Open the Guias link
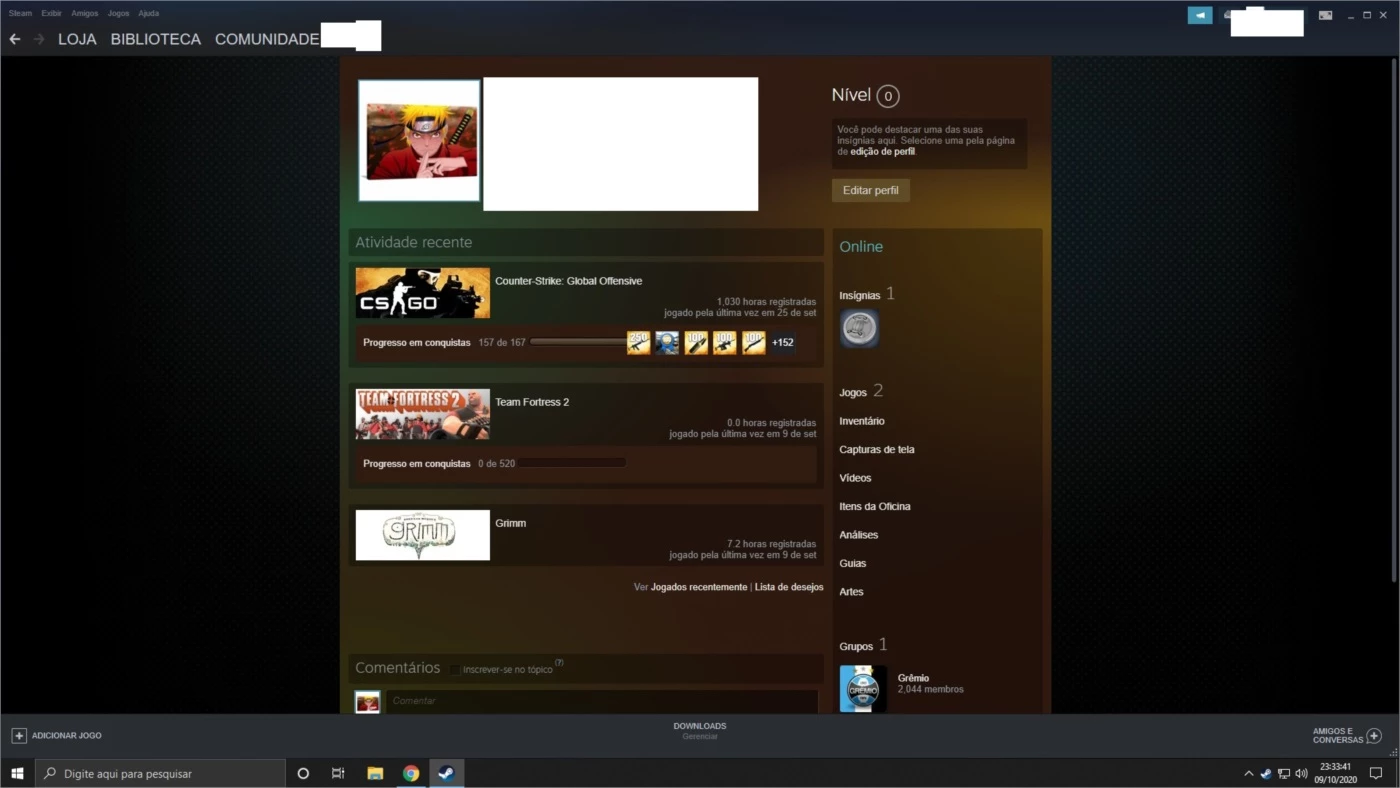Viewport: 1400px width, 788px height. tap(853, 563)
